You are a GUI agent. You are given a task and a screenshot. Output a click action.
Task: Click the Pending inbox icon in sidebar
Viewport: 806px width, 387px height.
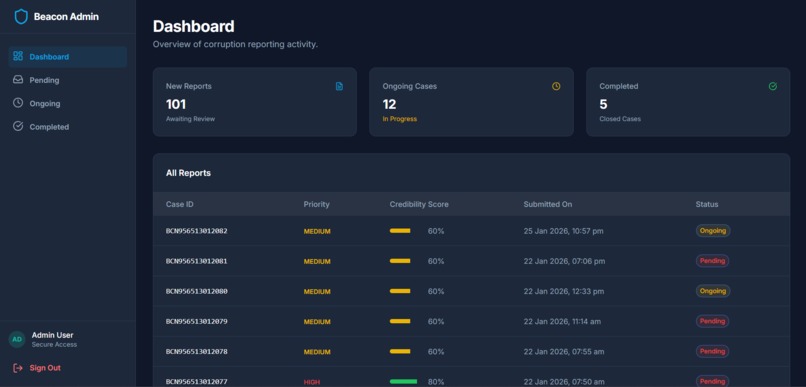point(18,80)
